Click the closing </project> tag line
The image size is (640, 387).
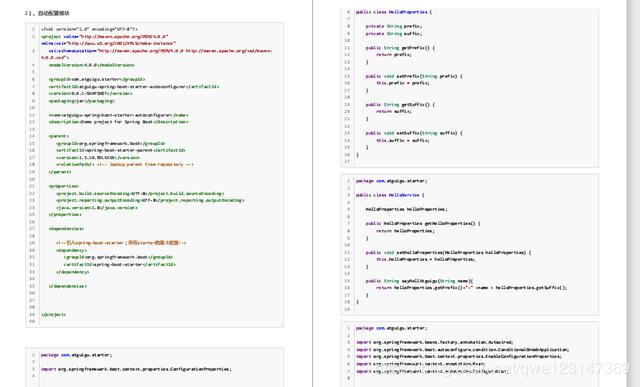point(53,315)
